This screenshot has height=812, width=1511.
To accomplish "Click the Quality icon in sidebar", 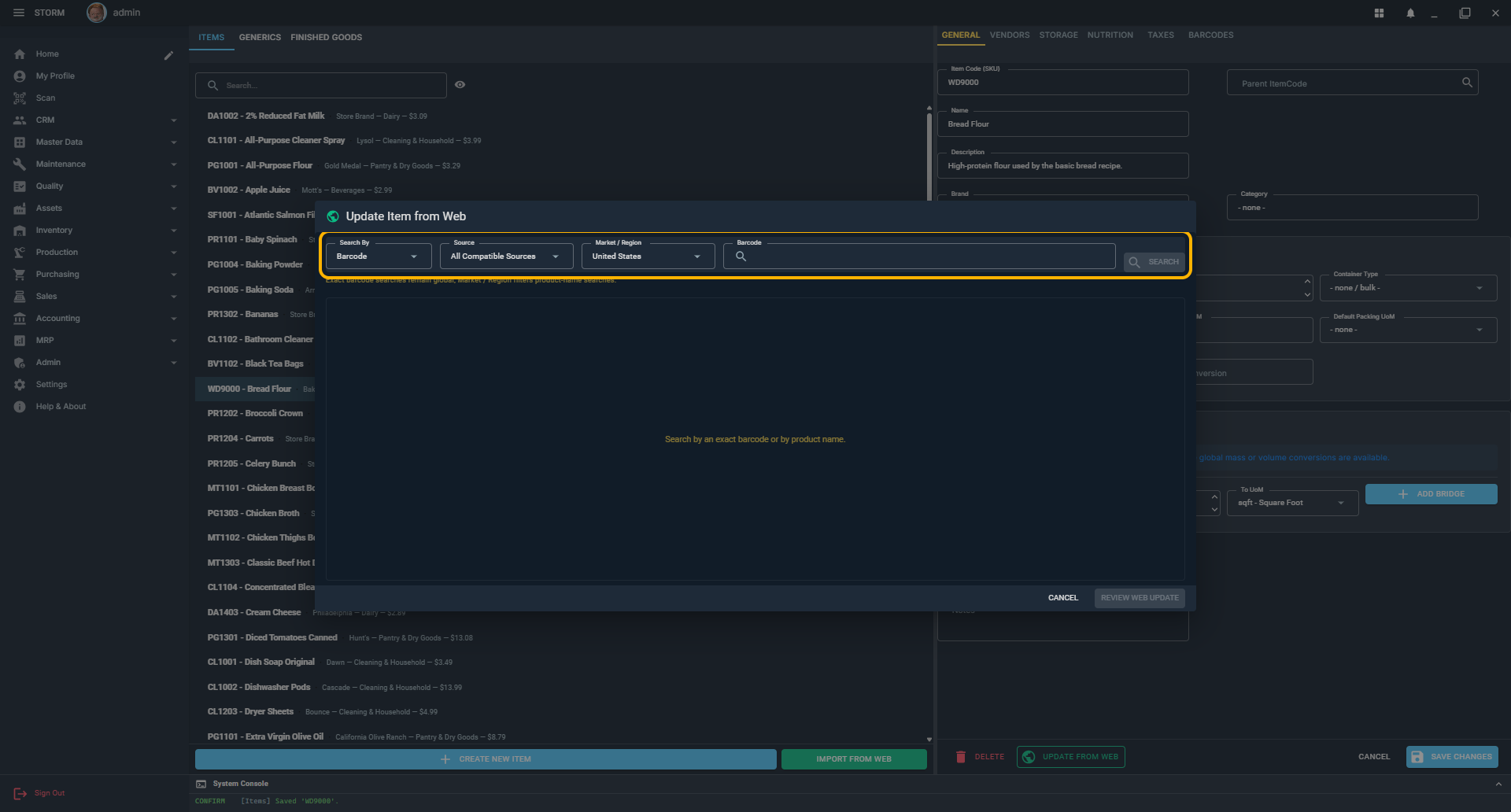I will click(20, 186).
